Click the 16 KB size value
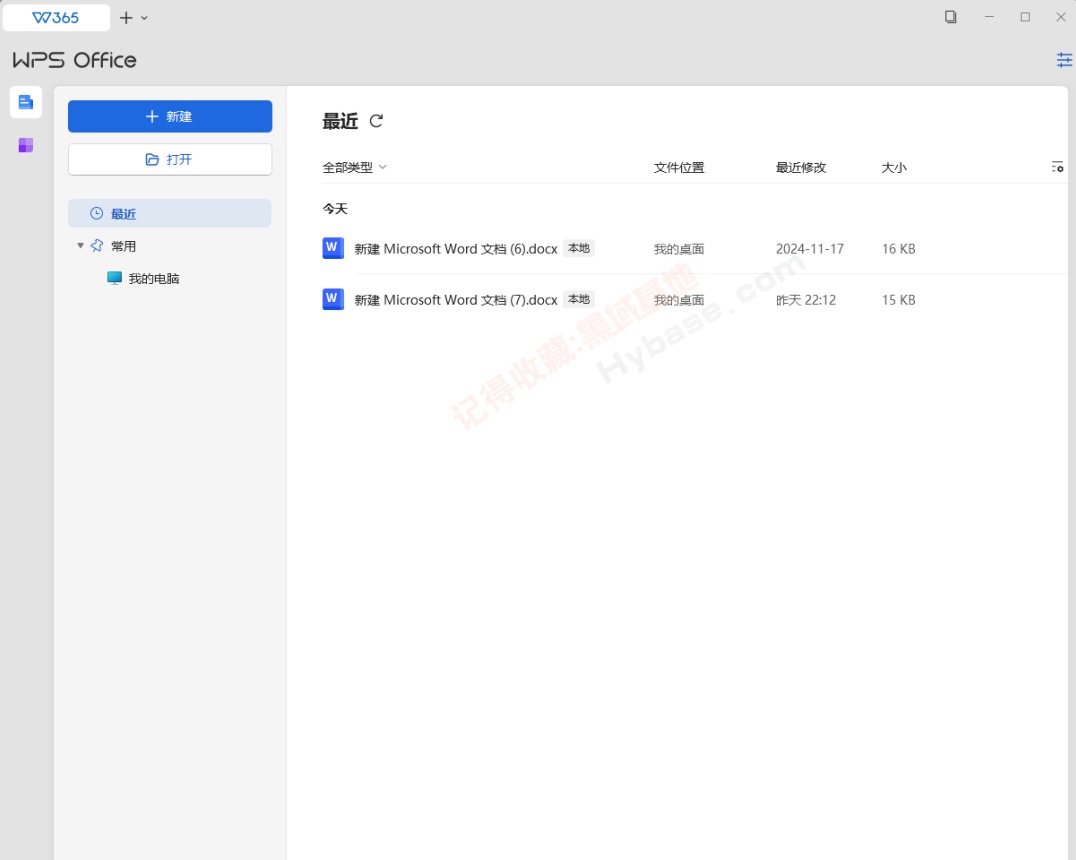The image size is (1076, 860). (x=898, y=248)
